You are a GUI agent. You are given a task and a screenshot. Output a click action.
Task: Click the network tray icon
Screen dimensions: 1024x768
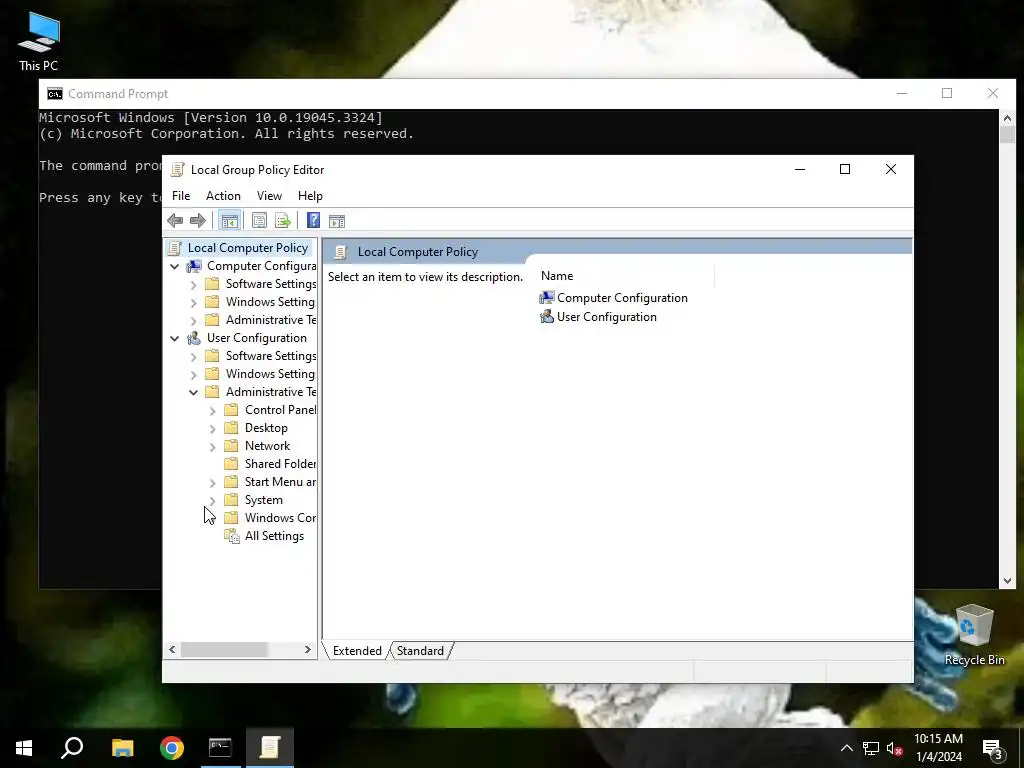click(x=871, y=748)
